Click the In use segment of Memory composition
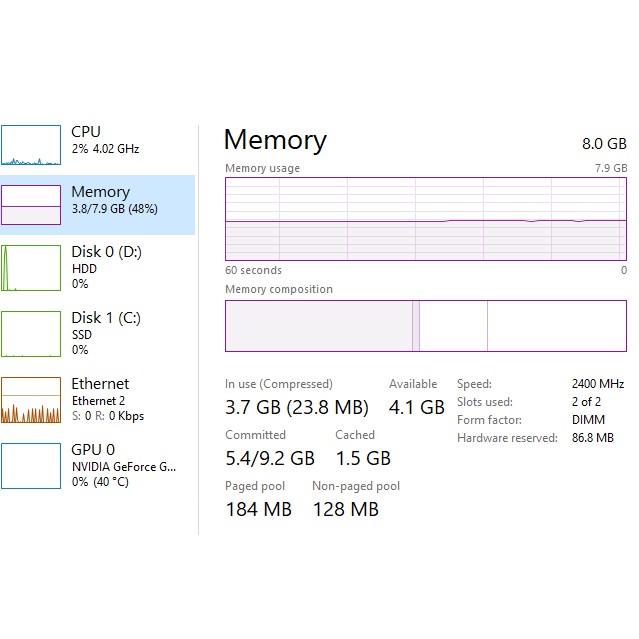639x639 pixels. [x=318, y=326]
